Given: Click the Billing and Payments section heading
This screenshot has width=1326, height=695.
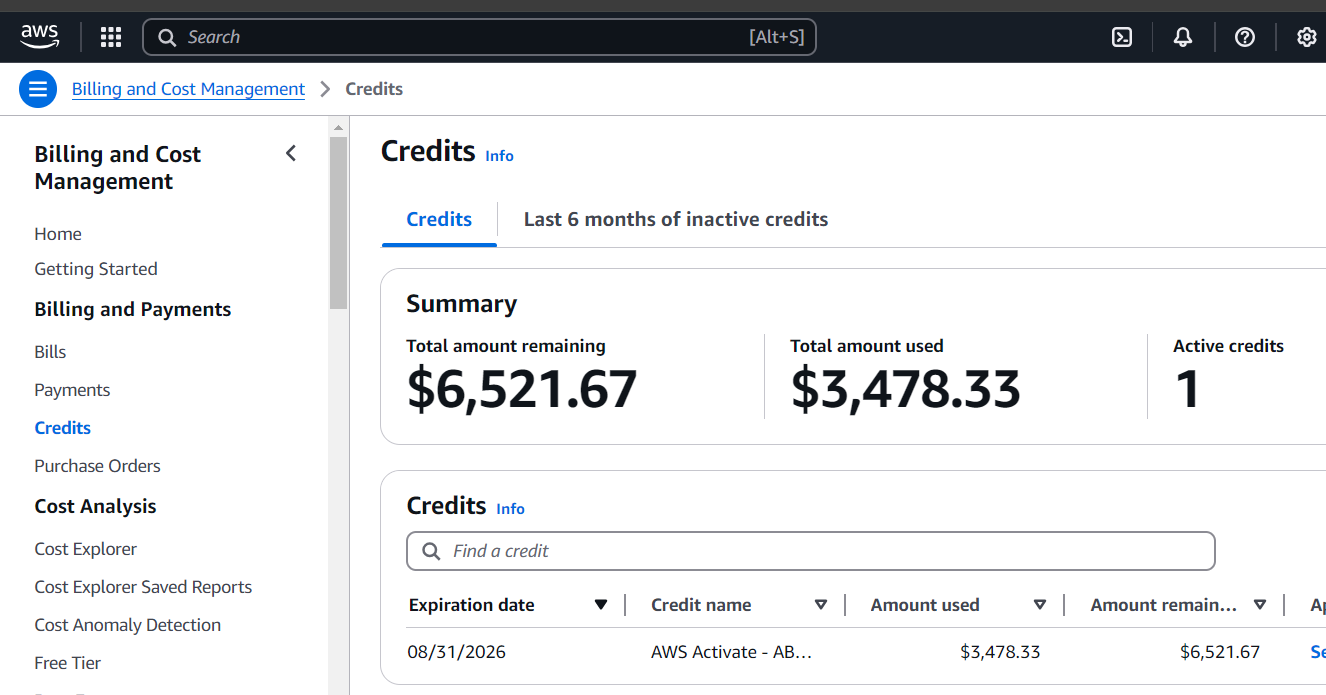Looking at the screenshot, I should [133, 310].
